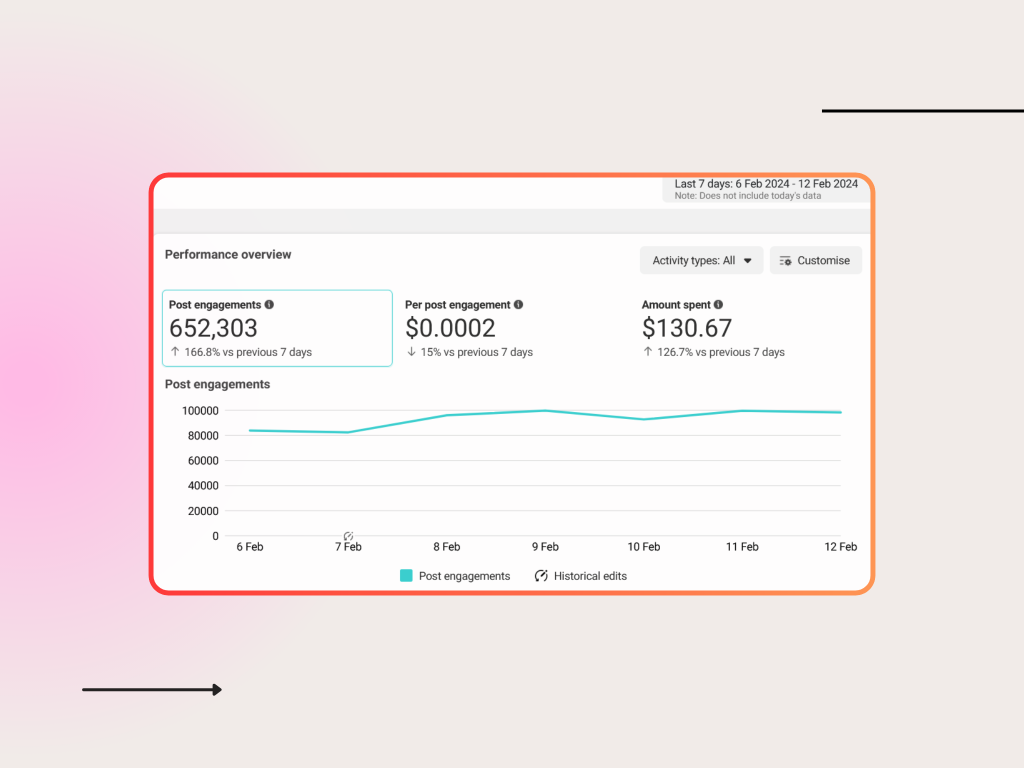Click the 60000 y-axis label
This screenshot has height=768, width=1024.
click(x=203, y=460)
